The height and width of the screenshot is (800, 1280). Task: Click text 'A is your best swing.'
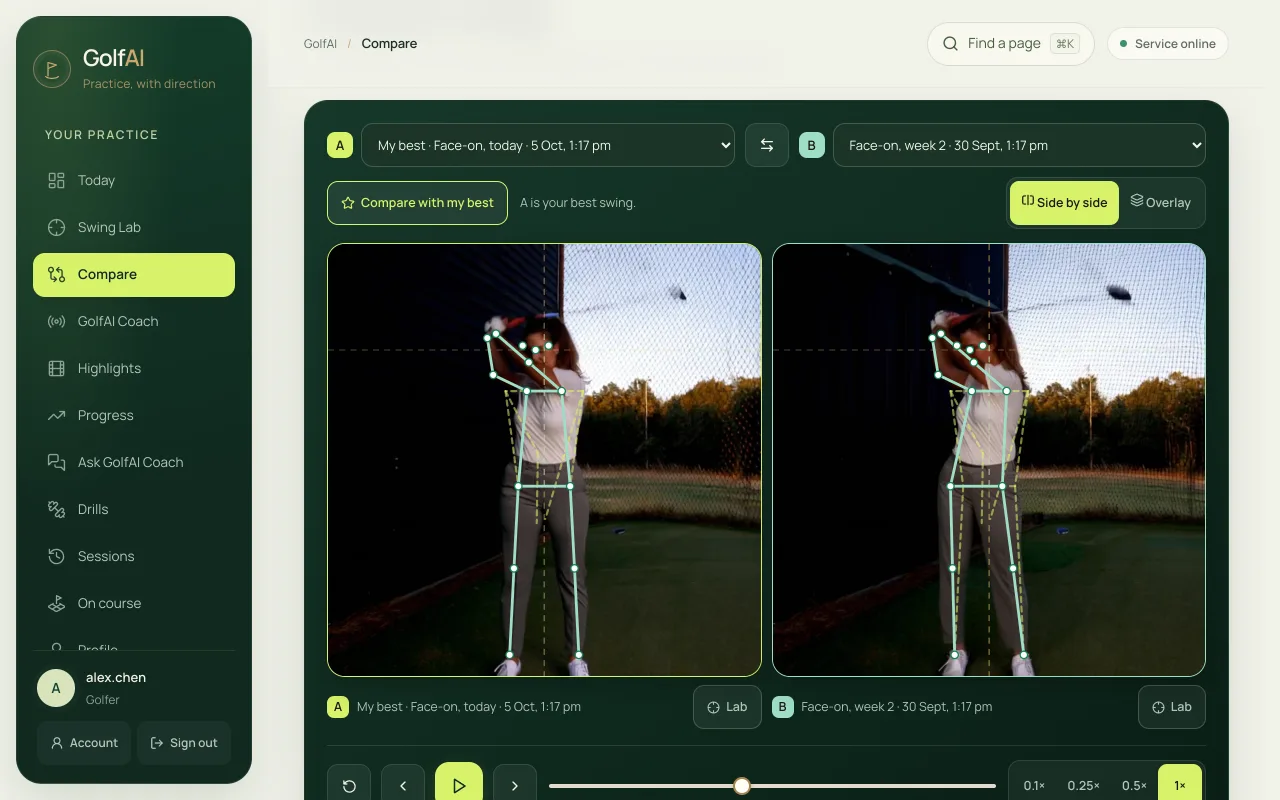578,203
